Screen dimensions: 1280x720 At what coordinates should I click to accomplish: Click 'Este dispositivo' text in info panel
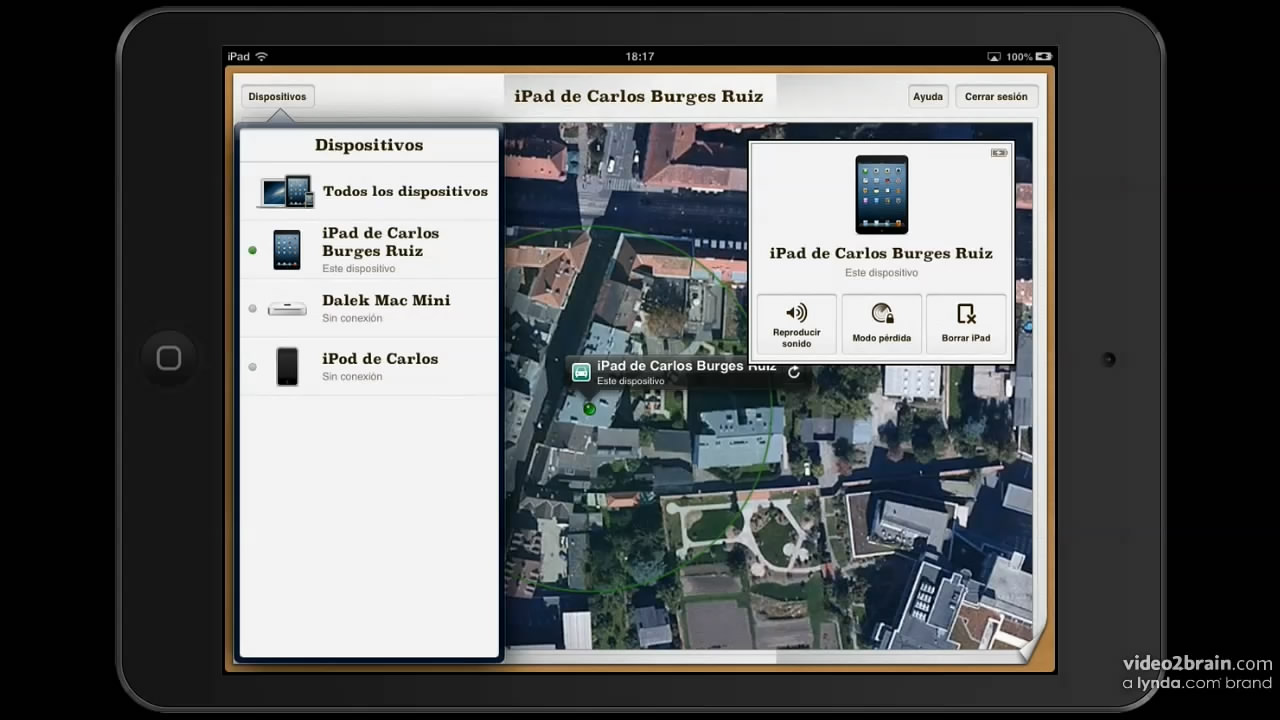881,272
